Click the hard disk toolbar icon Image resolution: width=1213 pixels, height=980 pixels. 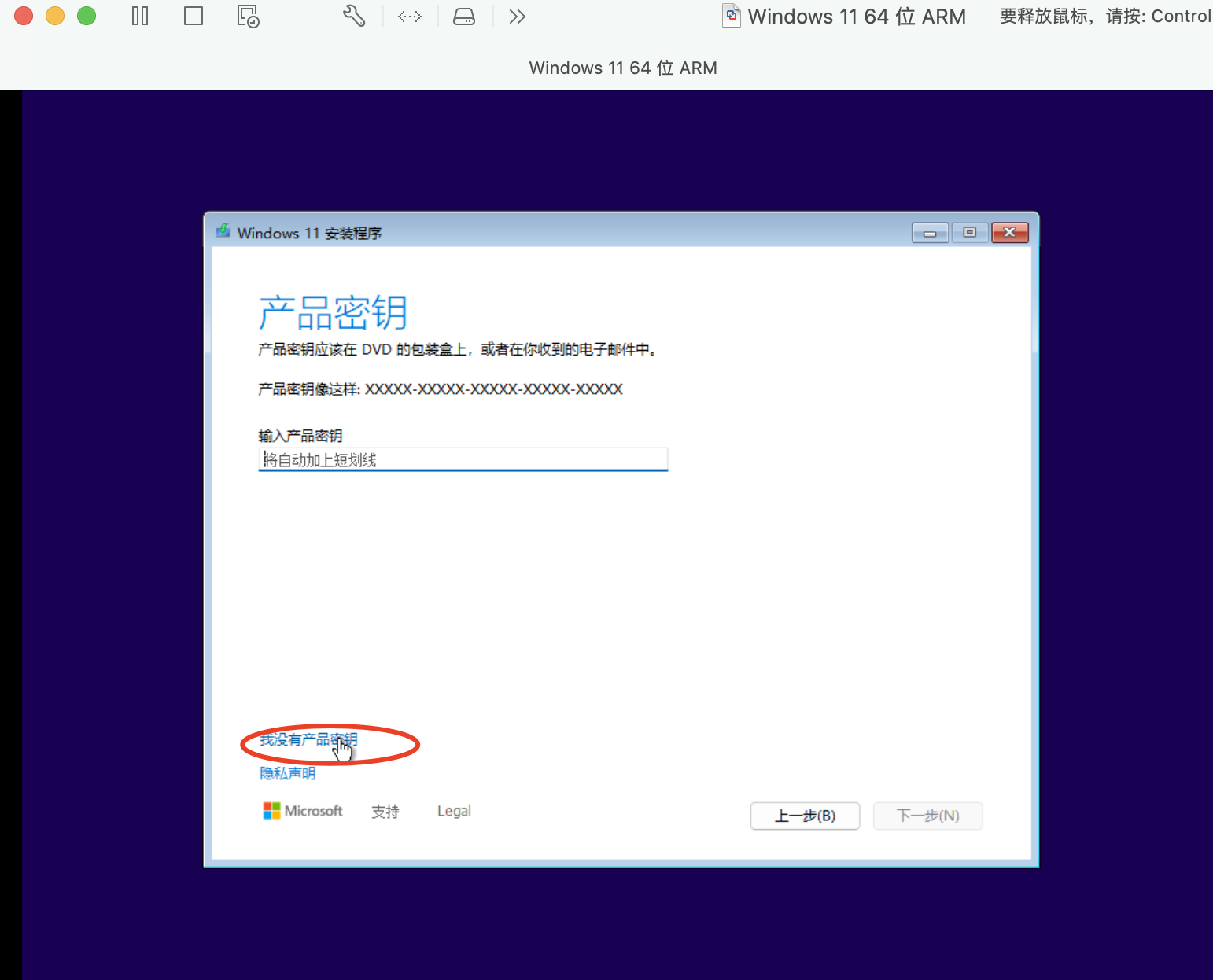click(x=463, y=16)
